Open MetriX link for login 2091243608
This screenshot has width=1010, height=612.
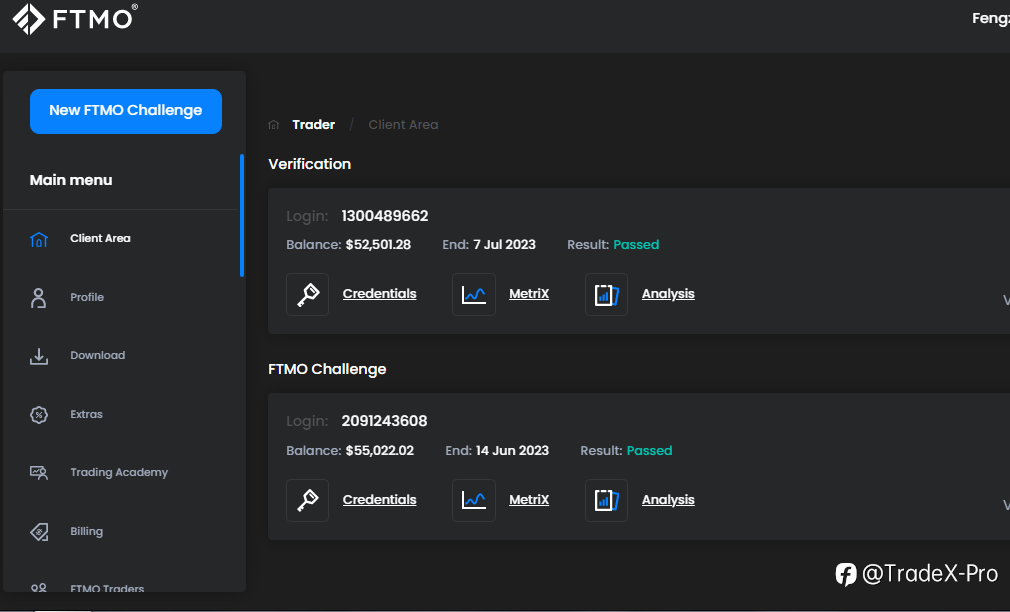[529, 500]
